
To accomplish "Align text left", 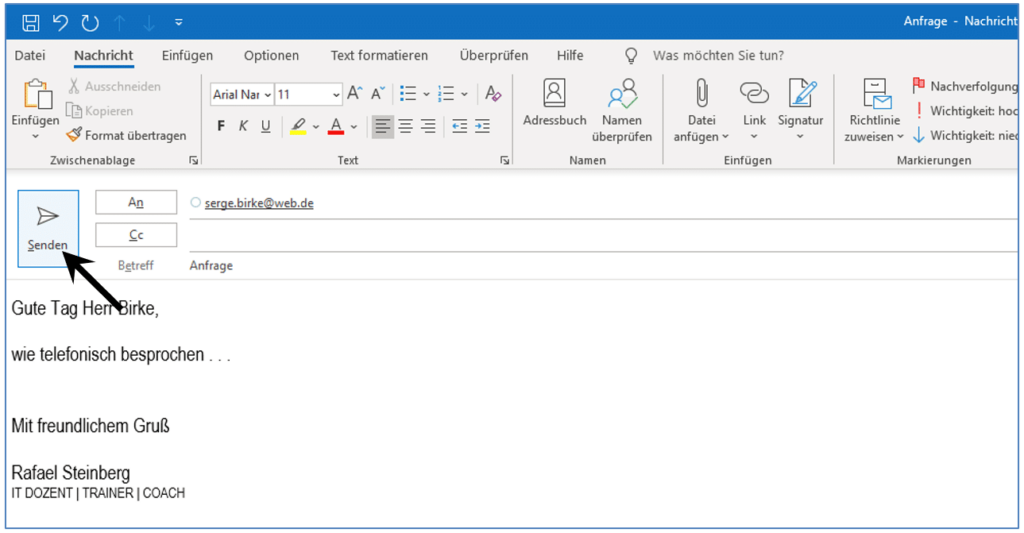I will click(x=383, y=126).
